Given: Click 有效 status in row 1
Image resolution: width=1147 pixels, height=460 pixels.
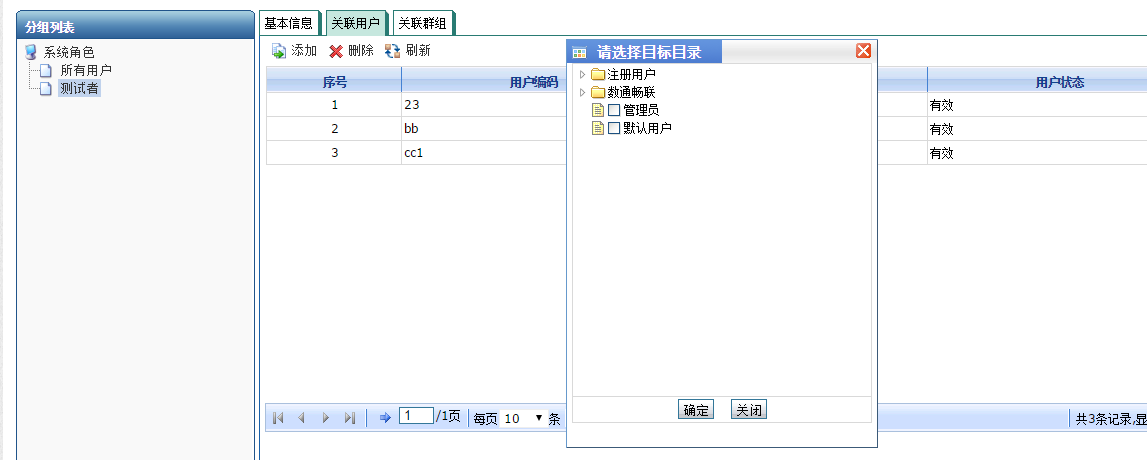Looking at the screenshot, I should click(941, 105).
